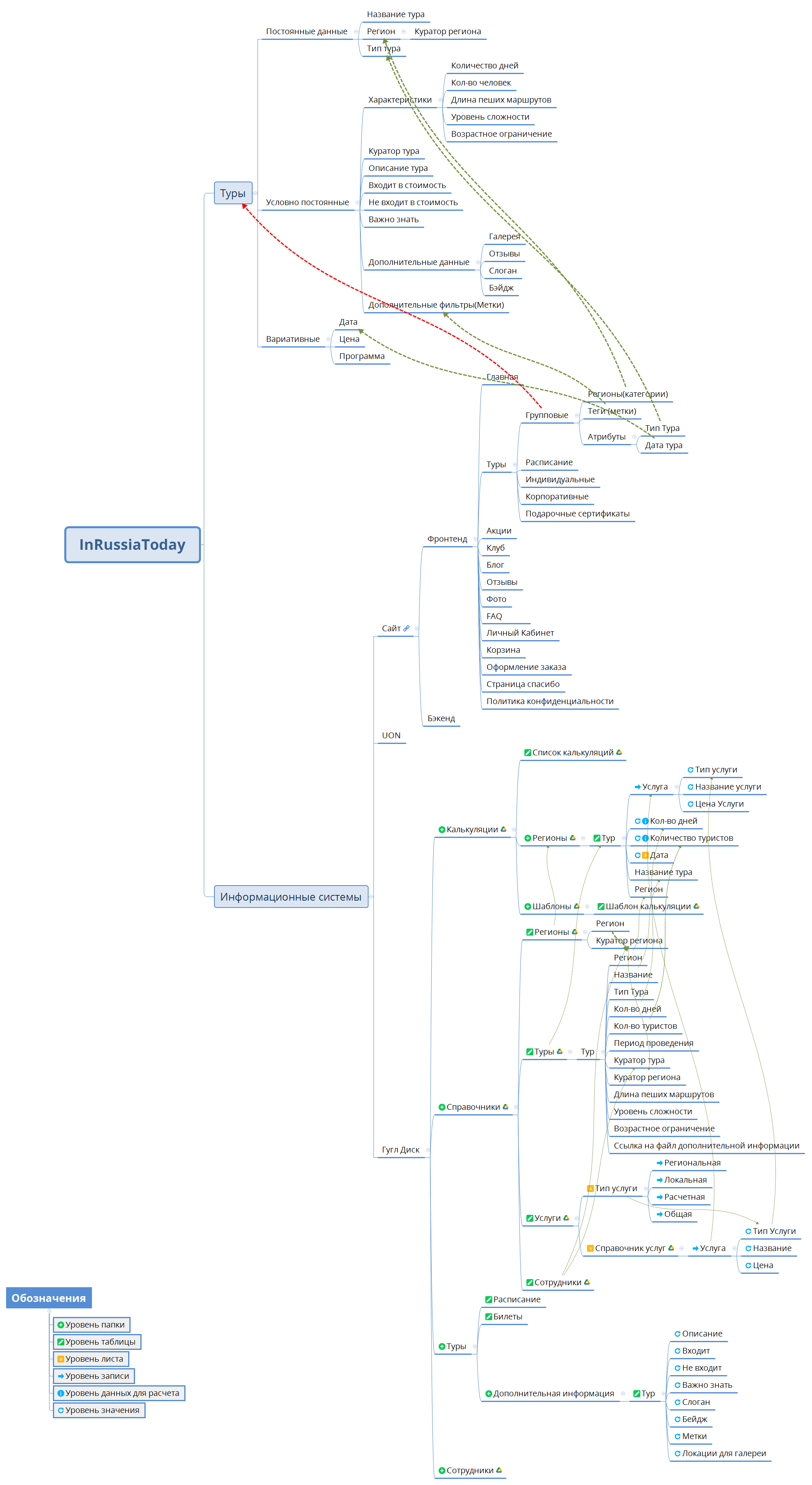This screenshot has height=1485, width=812.
Task: Collapse the Фронтенд branch toggle
Action: (476, 539)
